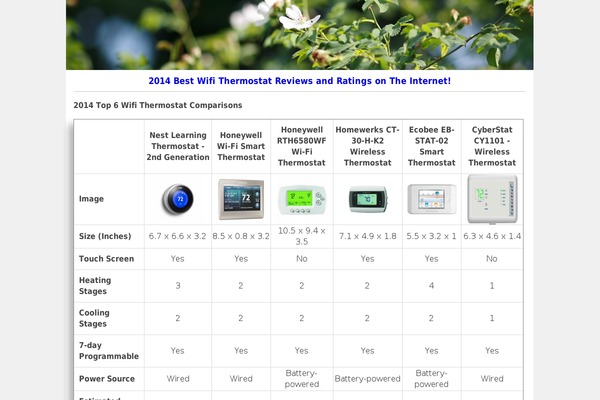Click the '6.7 x 6.6 x 3.2' size cell
This screenshot has width=600, height=400.
point(178,236)
